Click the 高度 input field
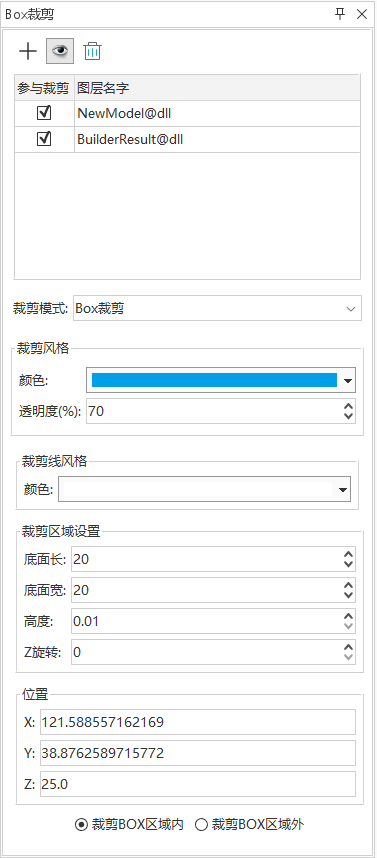Viewport: 377px width, 858px height. pyautogui.click(x=213, y=621)
